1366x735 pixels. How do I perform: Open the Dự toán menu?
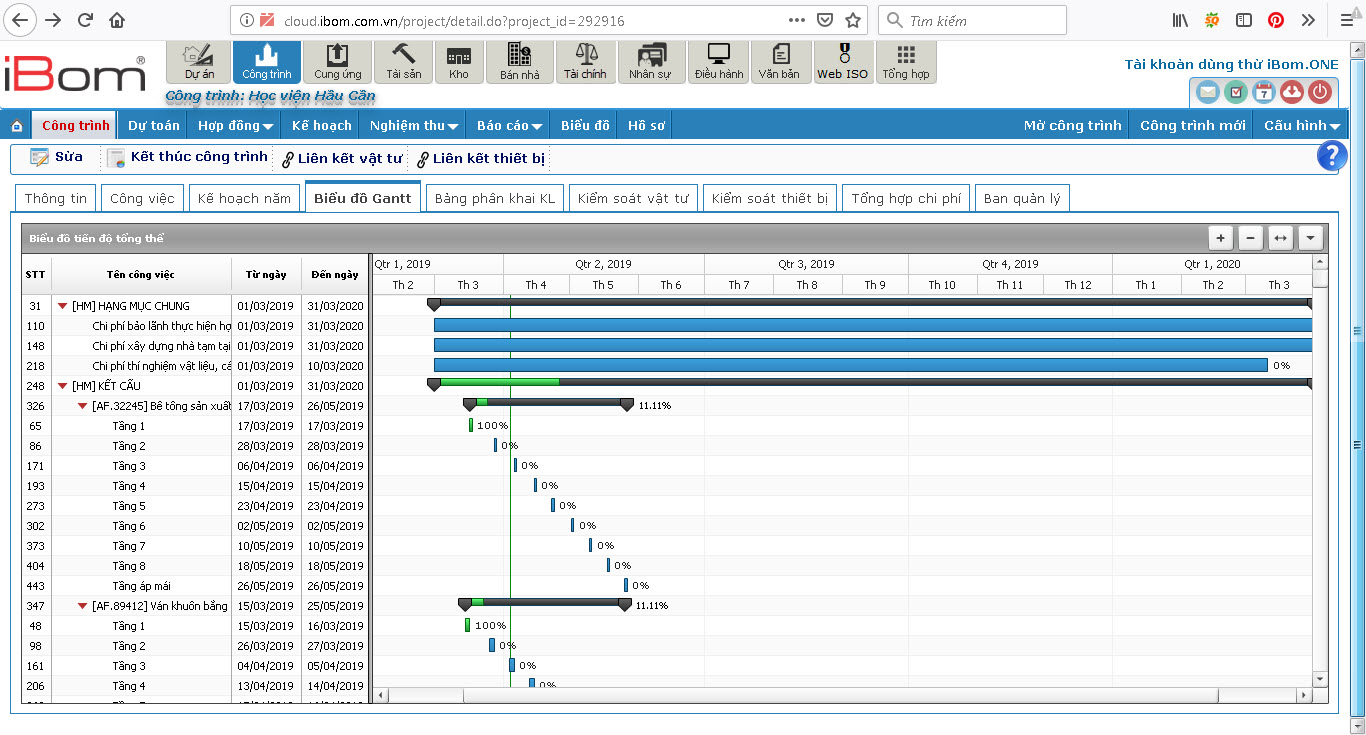(154, 126)
